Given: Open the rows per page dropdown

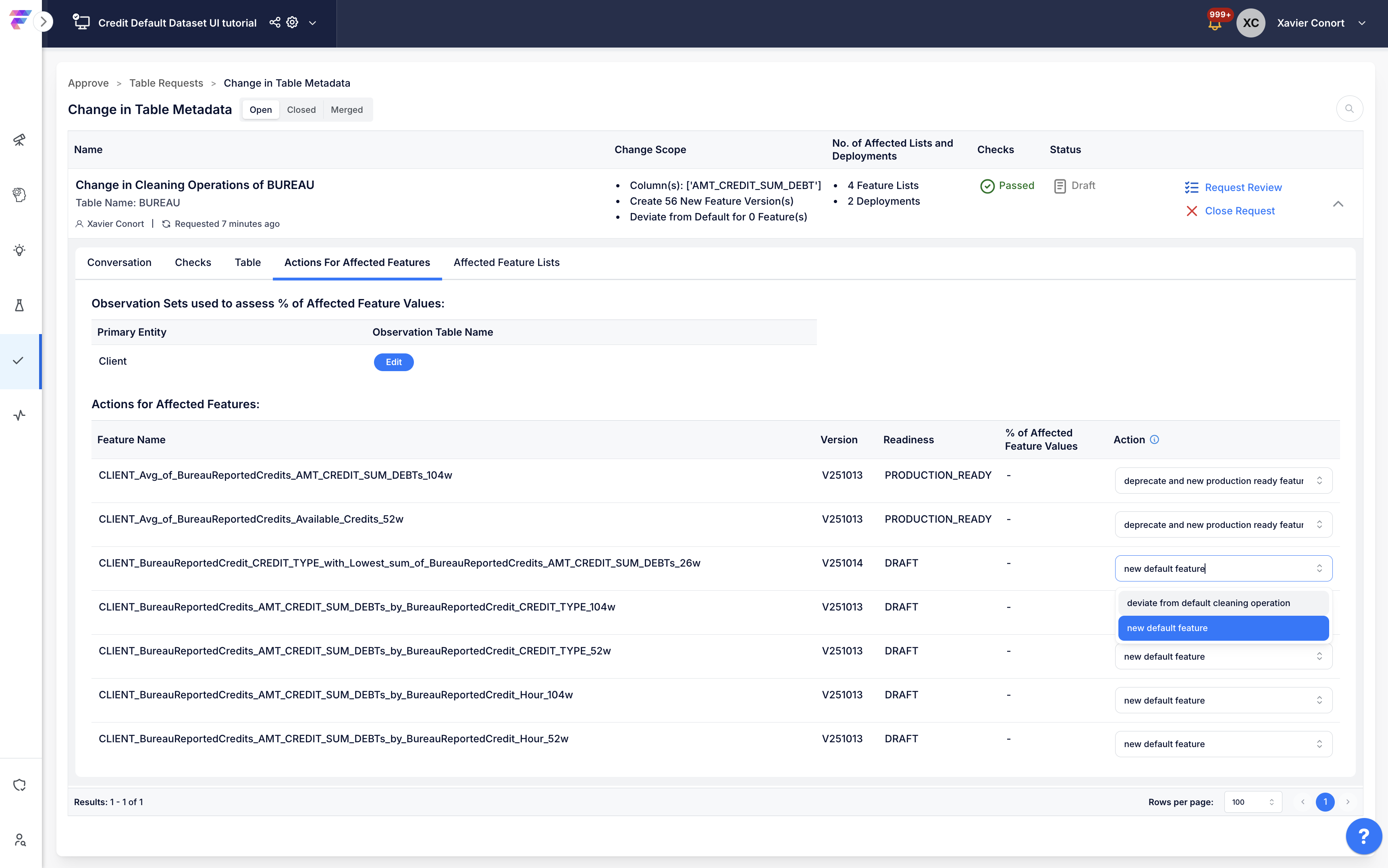Looking at the screenshot, I should coord(1253,802).
